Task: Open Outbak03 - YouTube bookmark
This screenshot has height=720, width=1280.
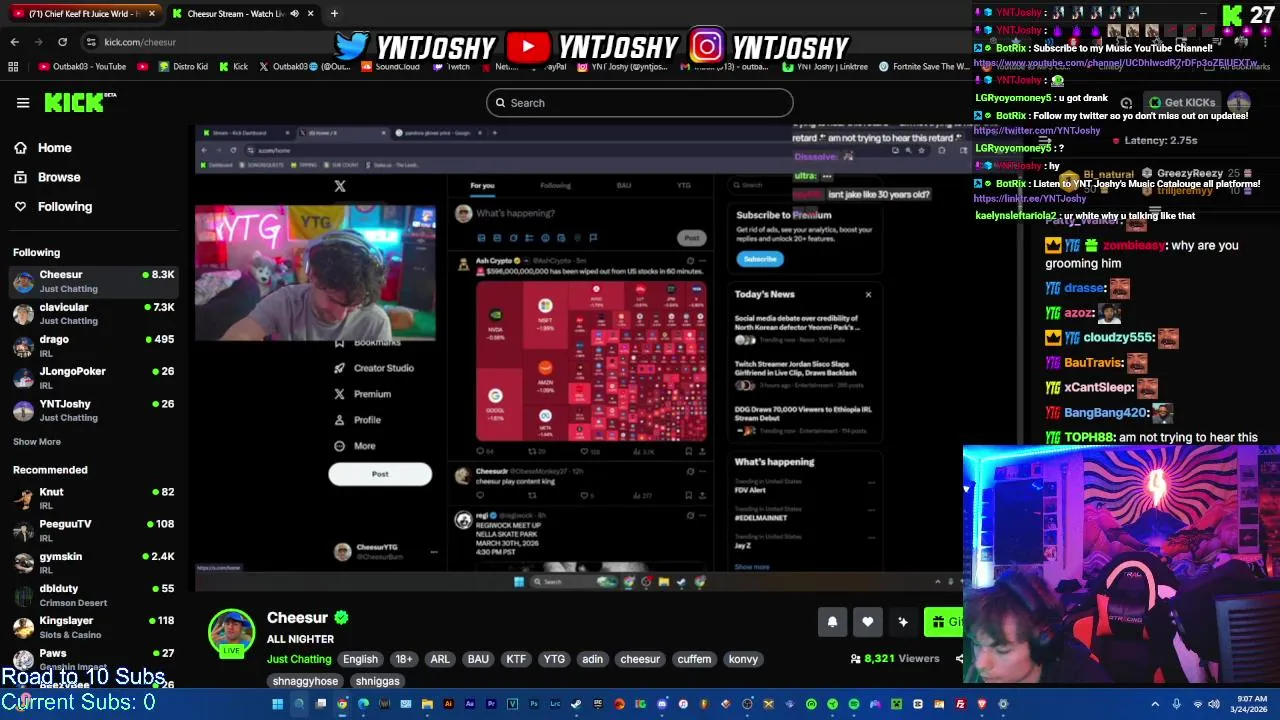Action: pos(83,67)
